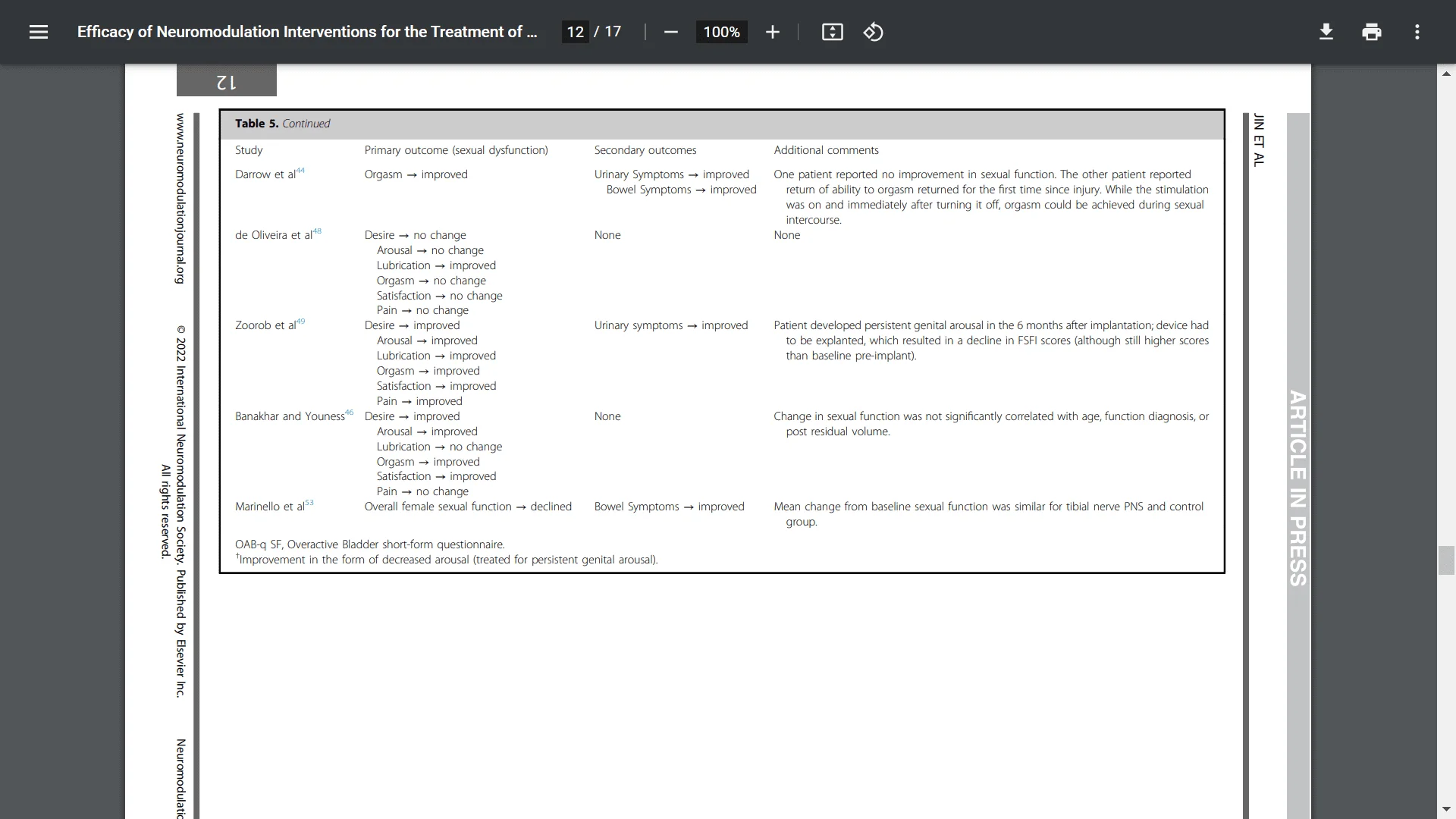Image resolution: width=1456 pixels, height=819 pixels.
Task: Open citation 46 for Banakhar and Youness
Action: pos(349,413)
